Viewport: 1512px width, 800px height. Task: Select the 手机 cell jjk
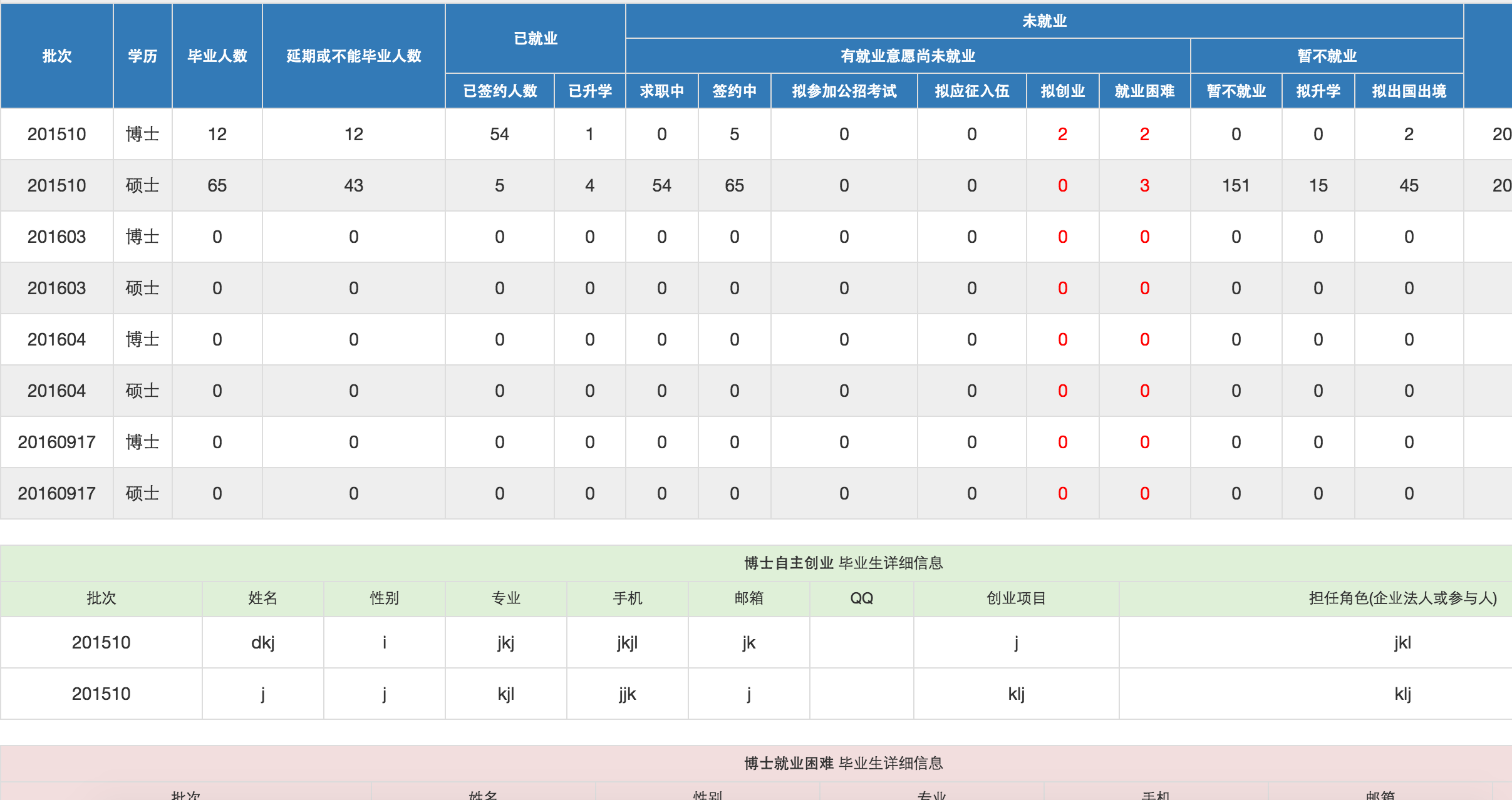(x=628, y=694)
